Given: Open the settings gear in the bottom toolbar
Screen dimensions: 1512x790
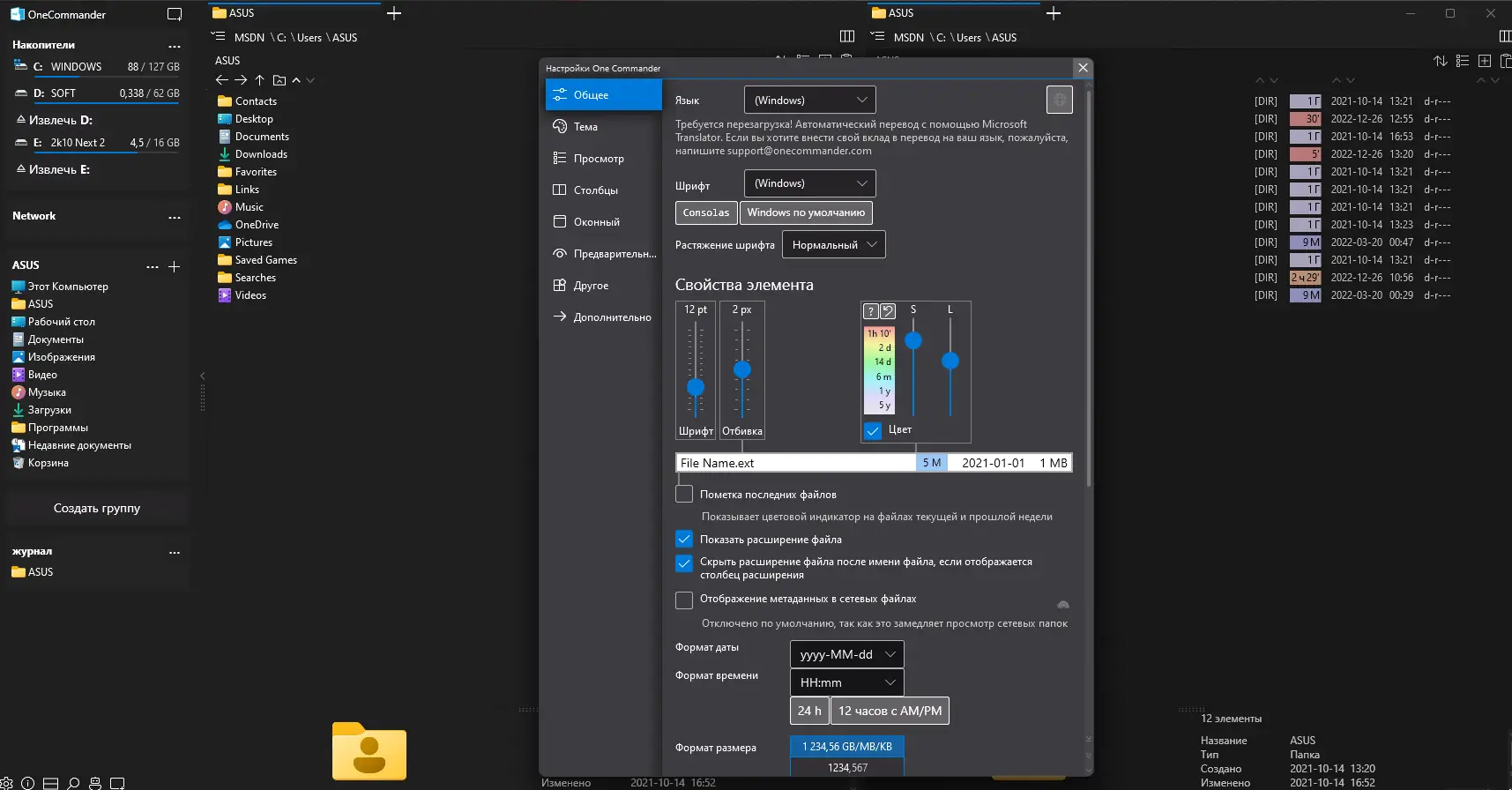Looking at the screenshot, I should pyautogui.click(x=6, y=783).
